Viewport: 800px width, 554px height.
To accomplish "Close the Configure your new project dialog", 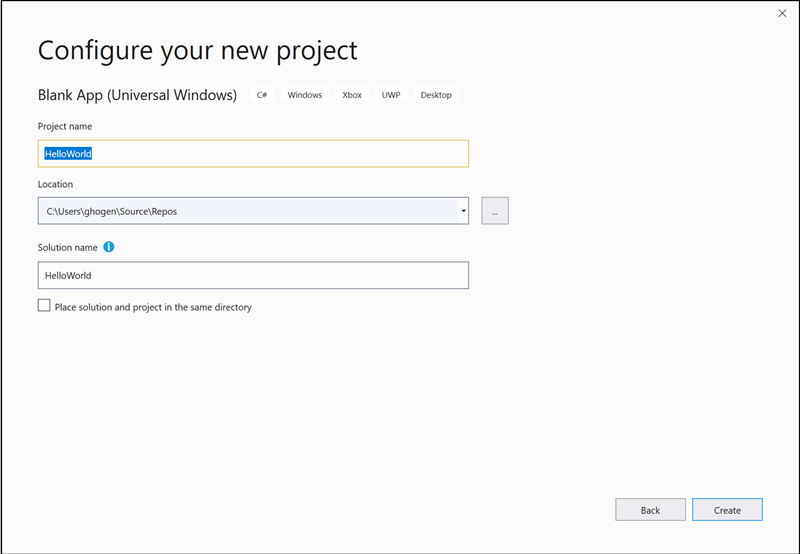I will pos(781,13).
